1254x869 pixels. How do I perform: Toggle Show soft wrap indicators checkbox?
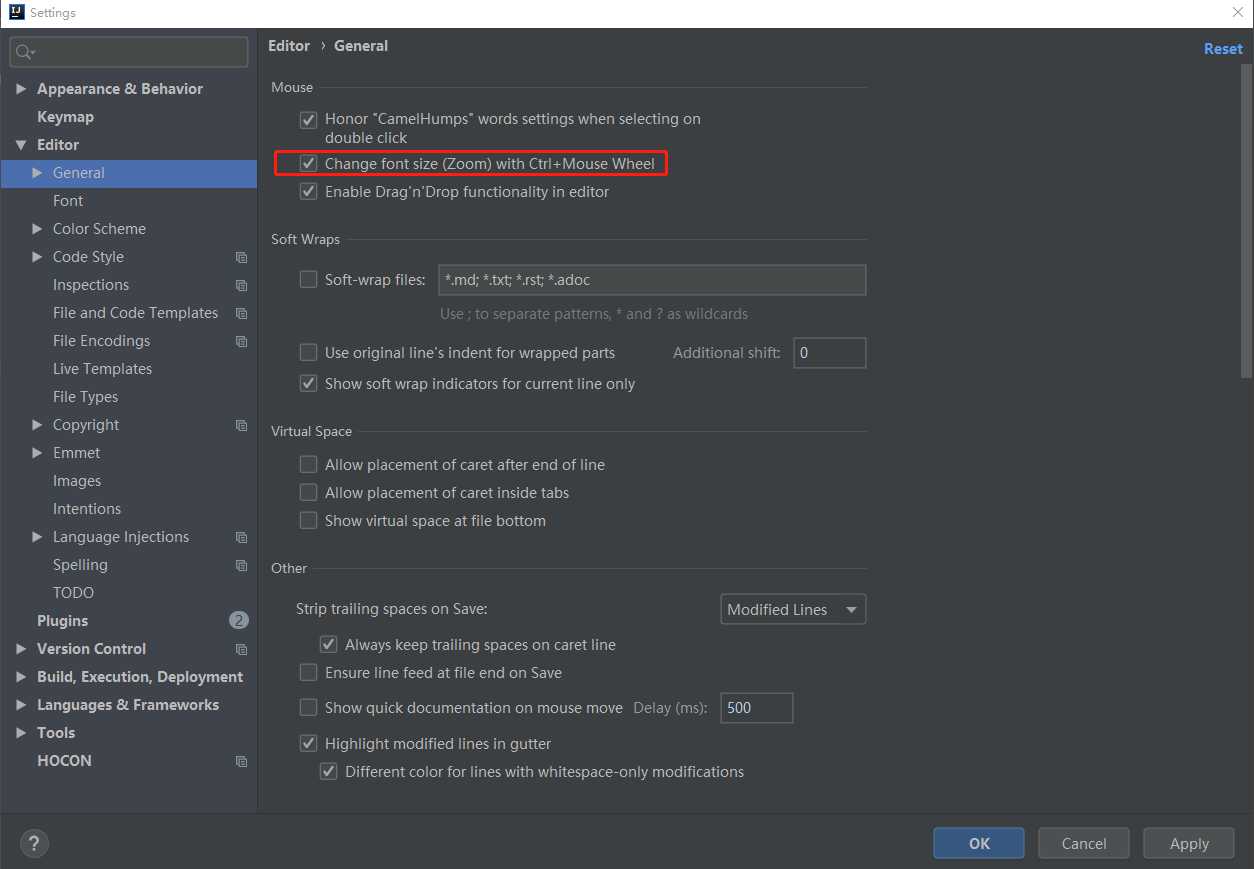pos(308,383)
